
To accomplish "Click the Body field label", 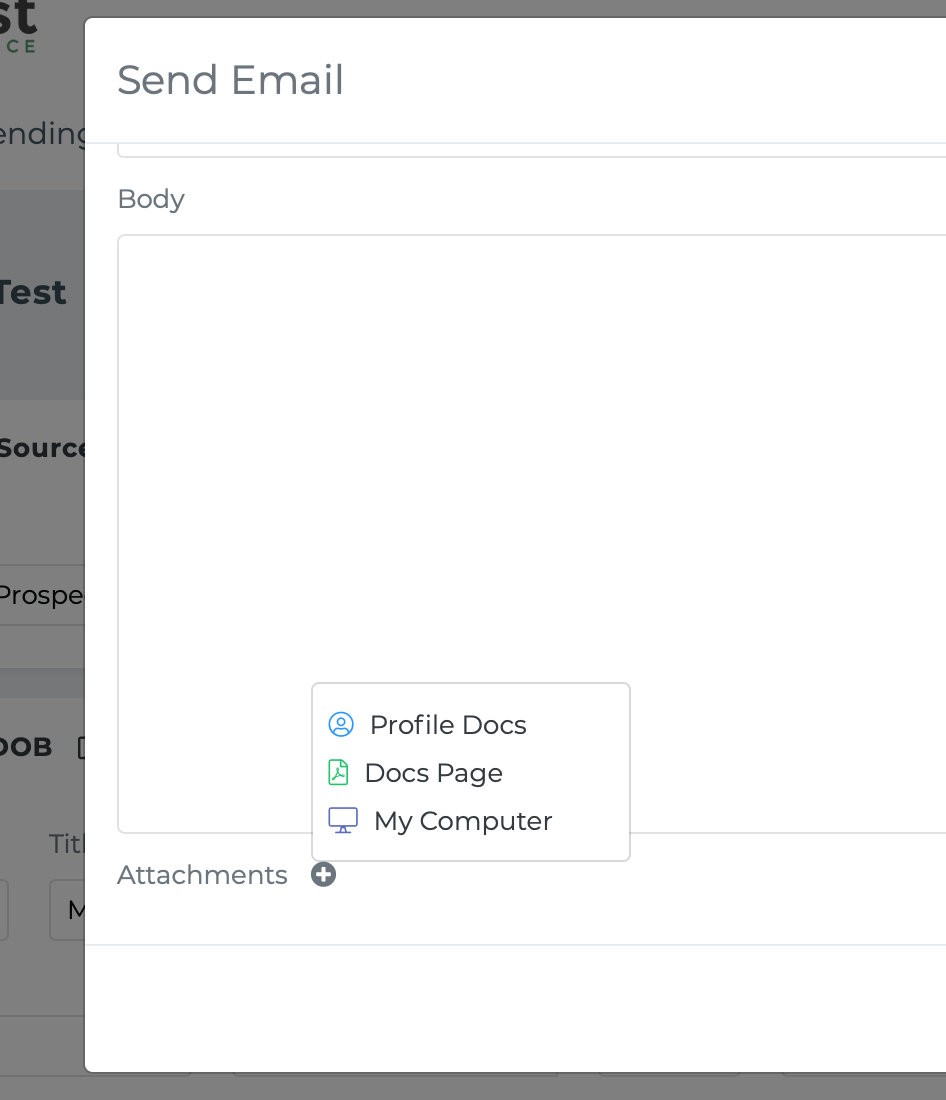I will pos(151,199).
